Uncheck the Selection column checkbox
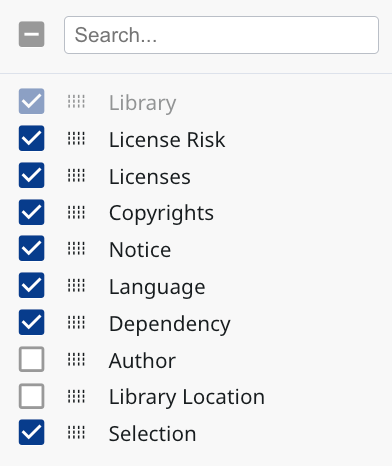The image size is (392, 466). [x=31, y=432]
